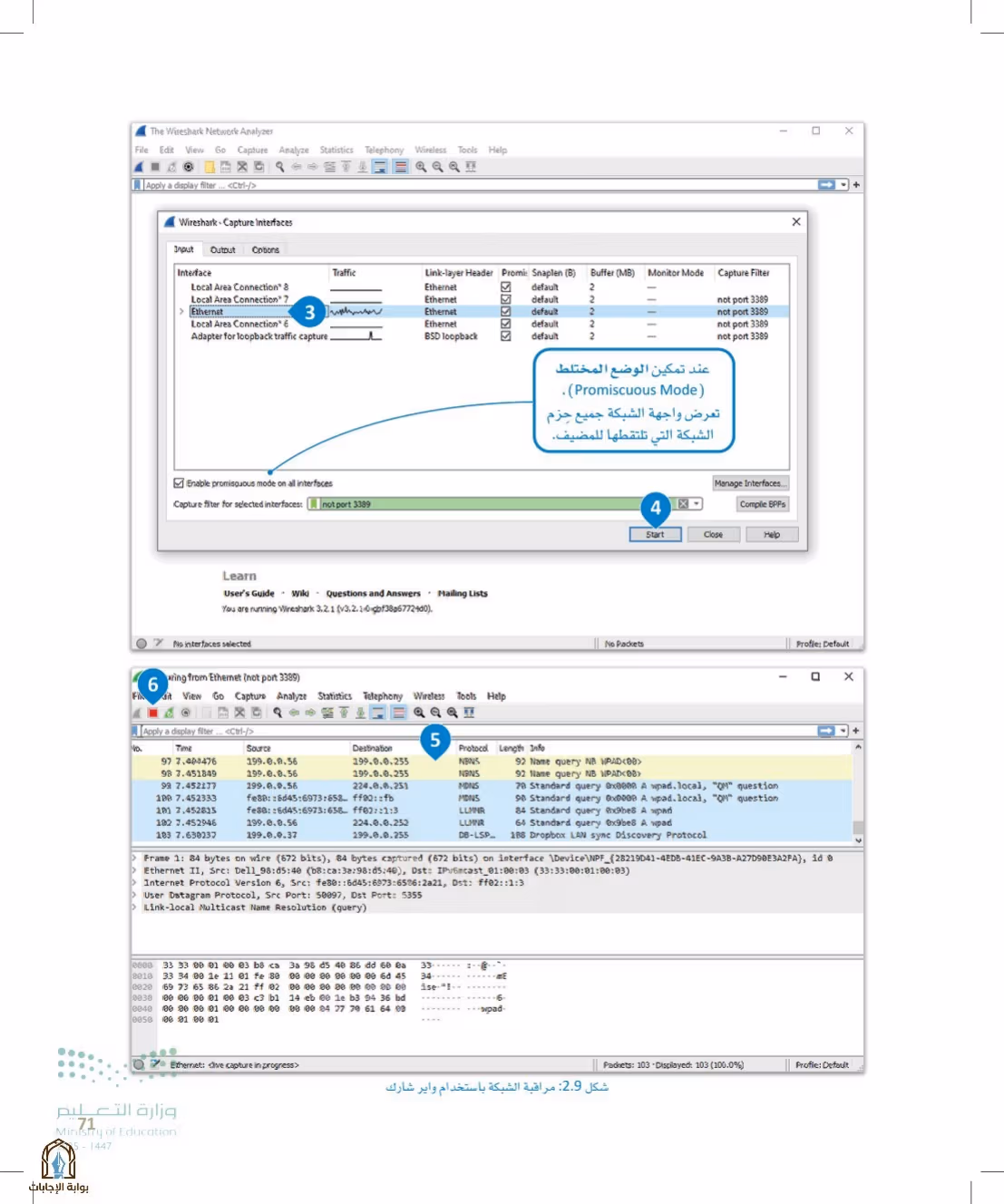Click display filter input in capturing window
The height and width of the screenshot is (1204, 1004).
(479, 731)
